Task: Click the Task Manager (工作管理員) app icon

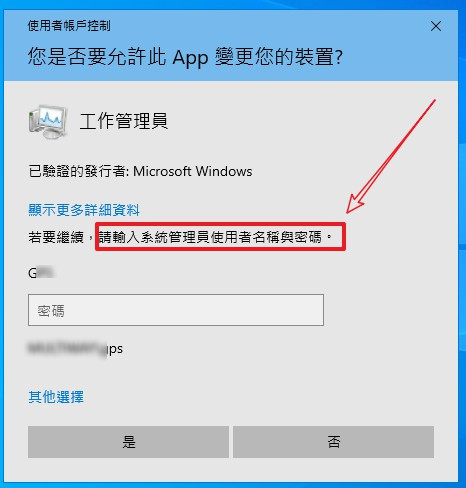Action: pyautogui.click(x=48, y=122)
